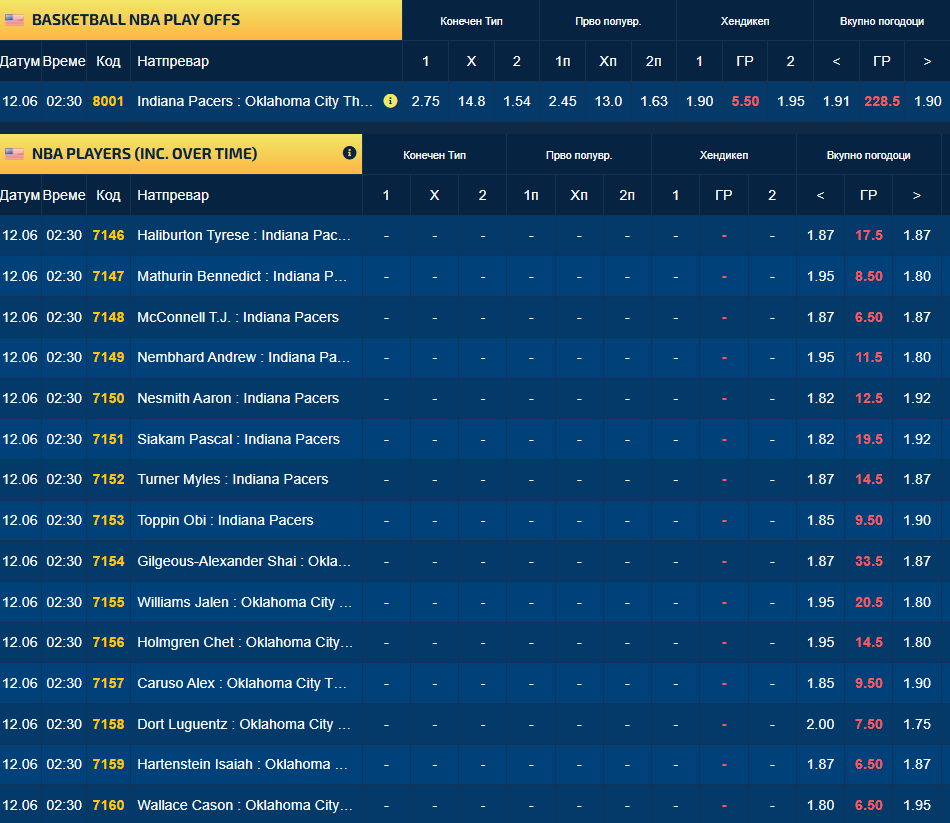
Task: Open the Gilgeous-Alexander Shai player entry
Action: tap(244, 561)
